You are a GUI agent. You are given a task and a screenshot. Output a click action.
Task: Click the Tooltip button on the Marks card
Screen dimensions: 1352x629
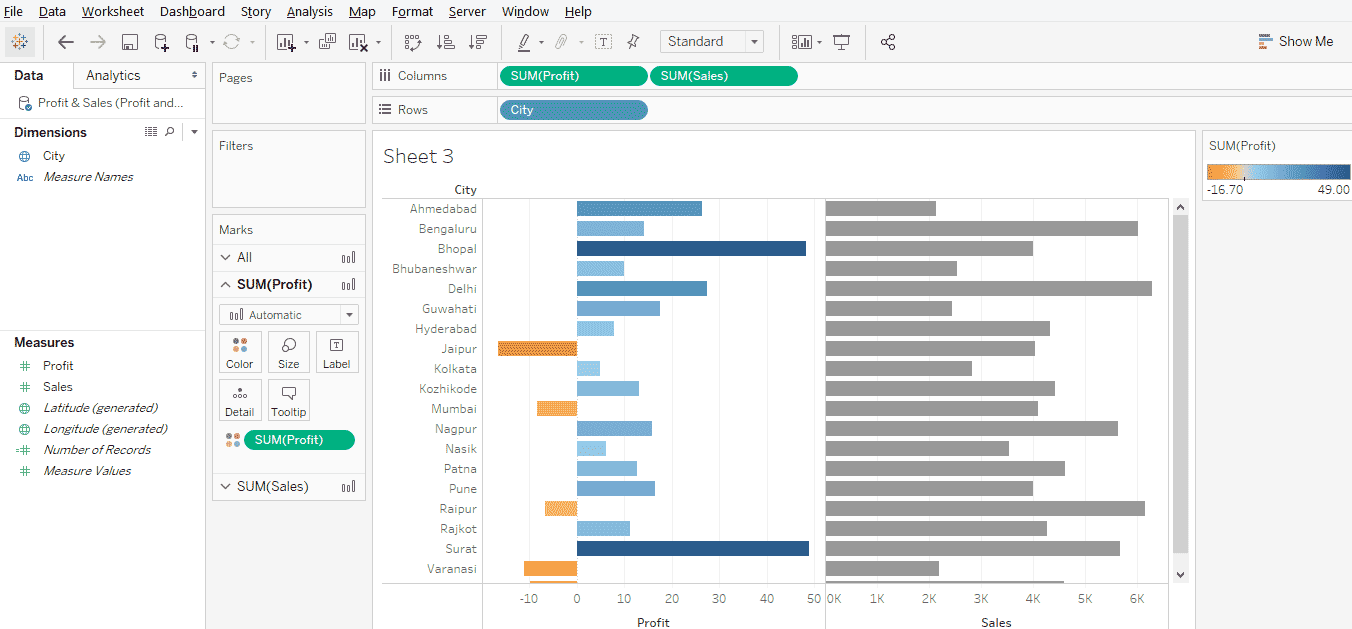click(288, 400)
